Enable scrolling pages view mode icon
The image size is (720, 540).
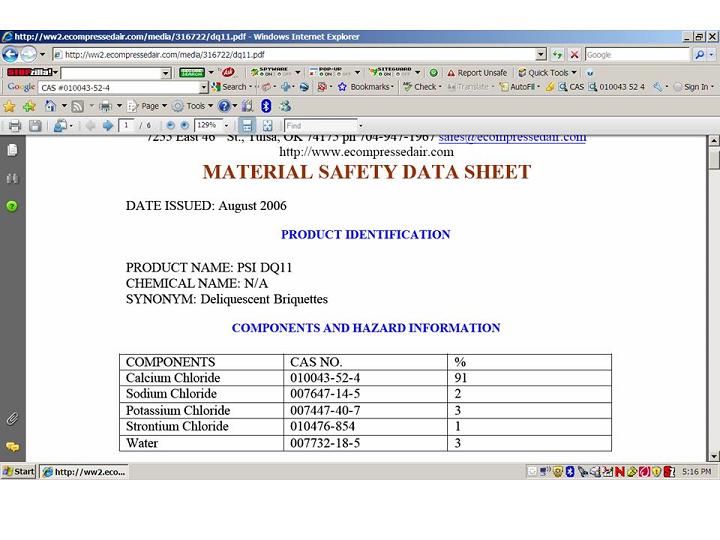coord(247,125)
